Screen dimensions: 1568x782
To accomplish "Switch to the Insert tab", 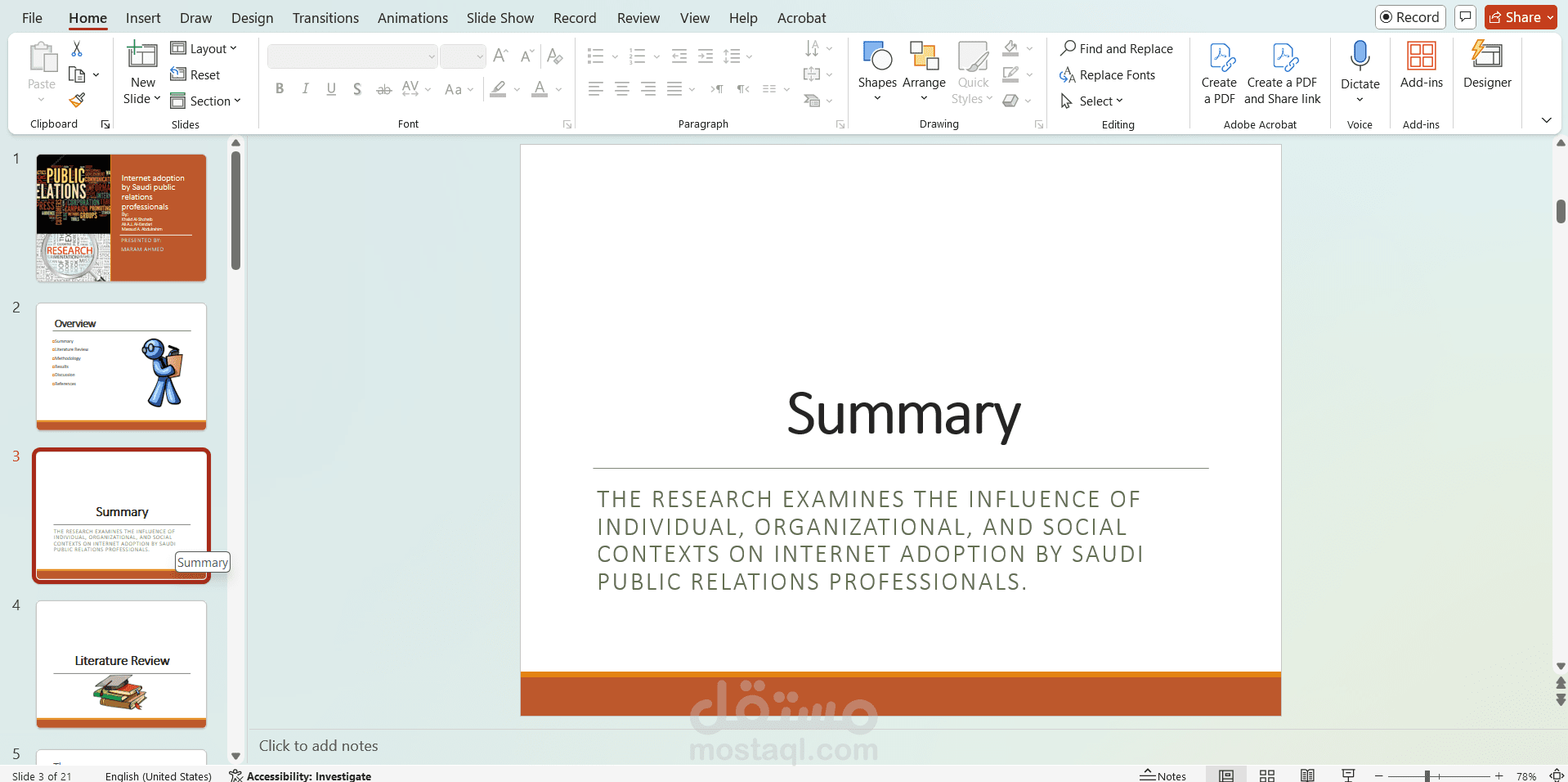I will click(x=143, y=18).
